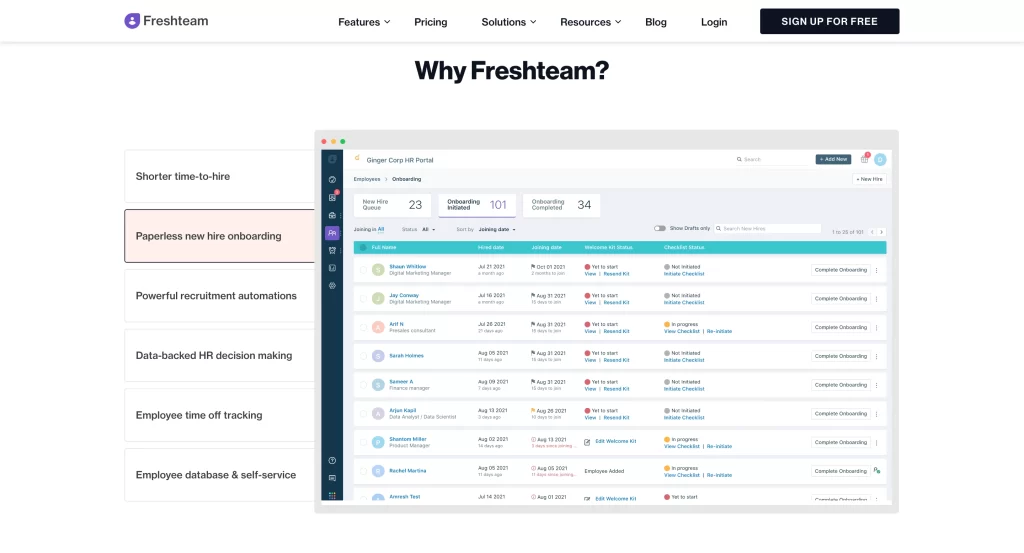Expand the Features menu in top navigation
1024x553 pixels.
pyautogui.click(x=364, y=22)
